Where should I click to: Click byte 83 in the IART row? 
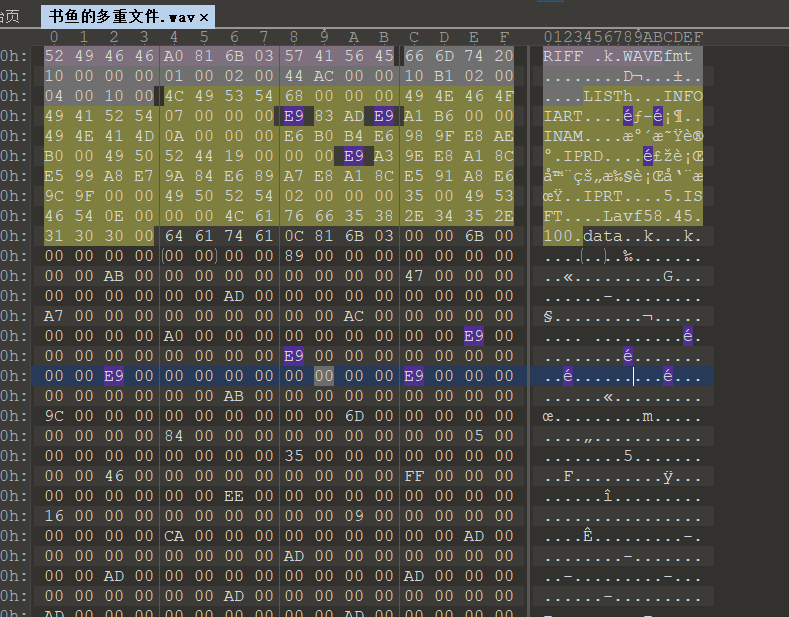click(324, 116)
